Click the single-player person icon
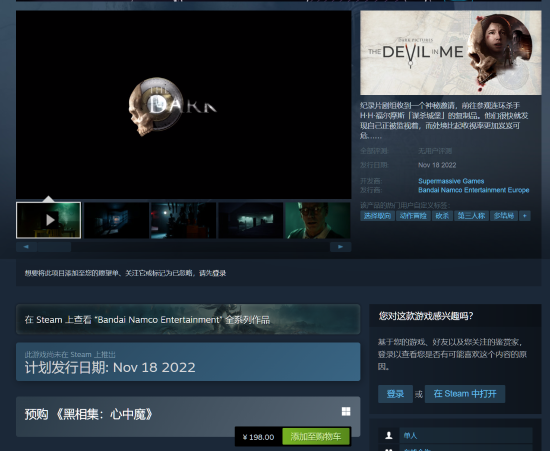The width and height of the screenshot is (550, 451). click(x=389, y=435)
